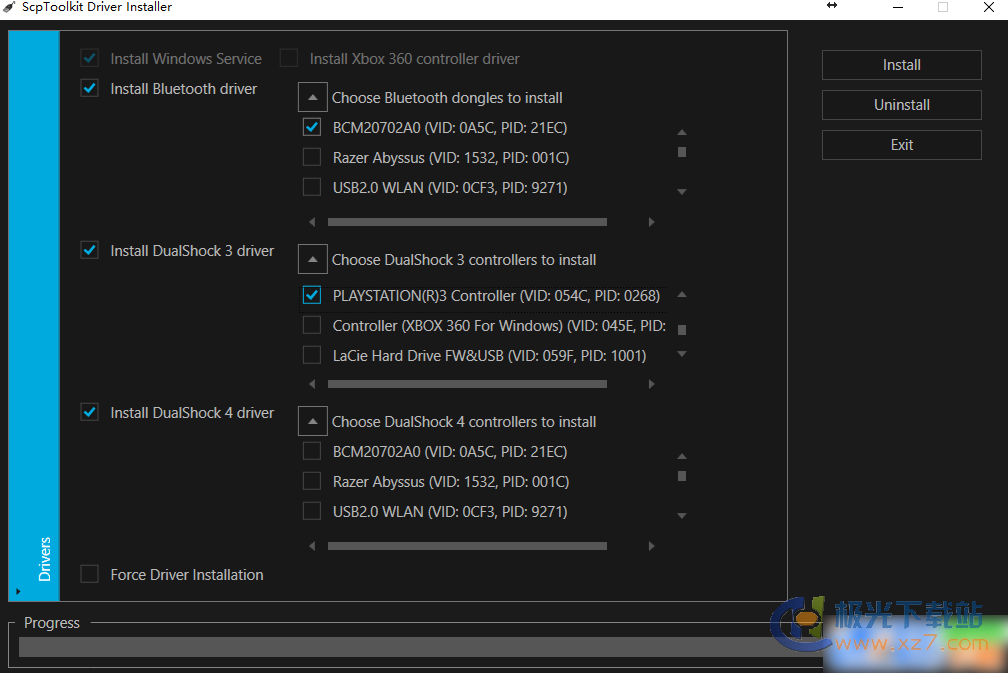The image size is (1008, 673).
Task: Click scroll up arrow in DualShock 4 list
Action: [x=682, y=456]
